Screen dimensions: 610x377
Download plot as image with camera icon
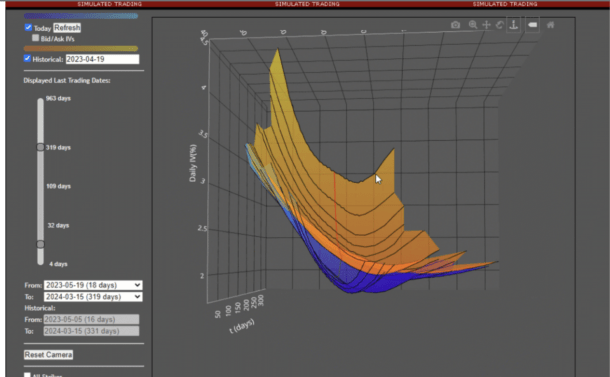click(x=455, y=25)
